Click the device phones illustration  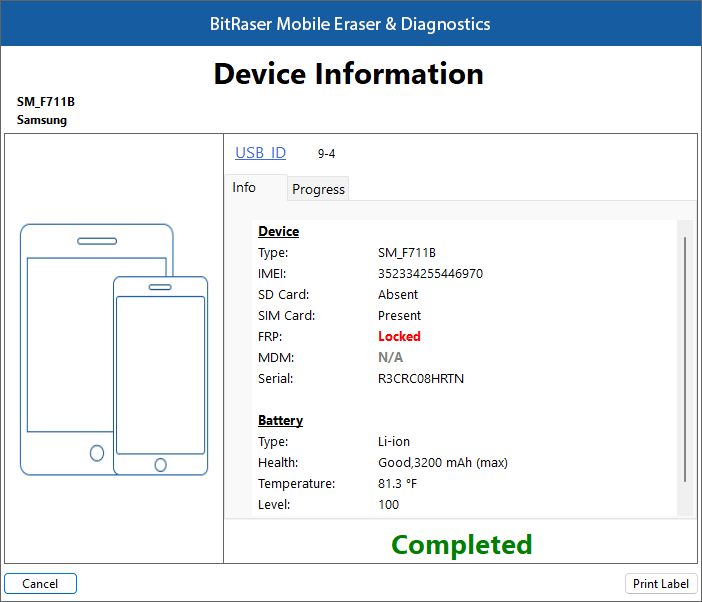[114, 350]
